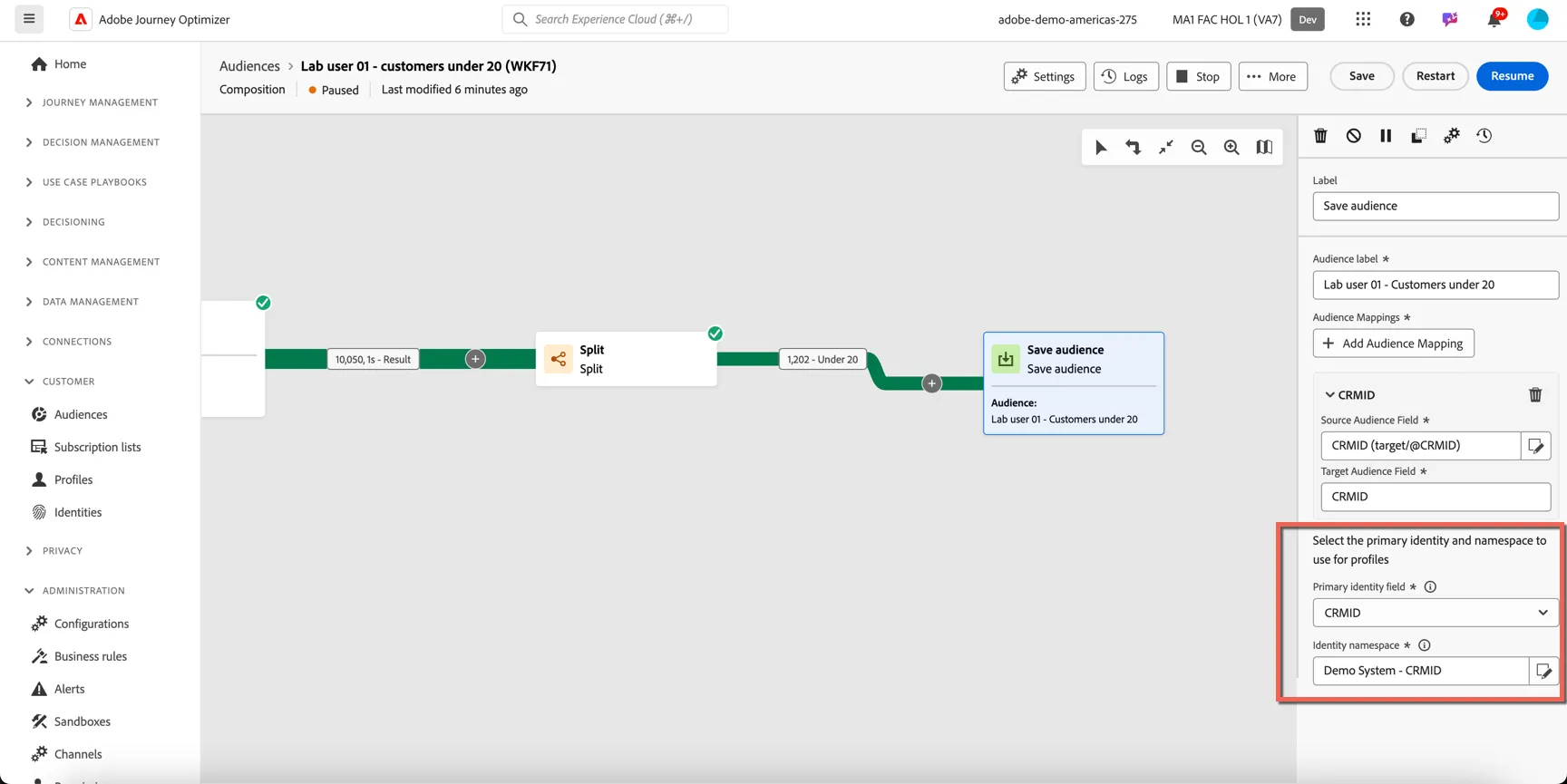Click the Audiences breadcrumb link
This screenshot has width=1567, height=784.
pyautogui.click(x=249, y=66)
